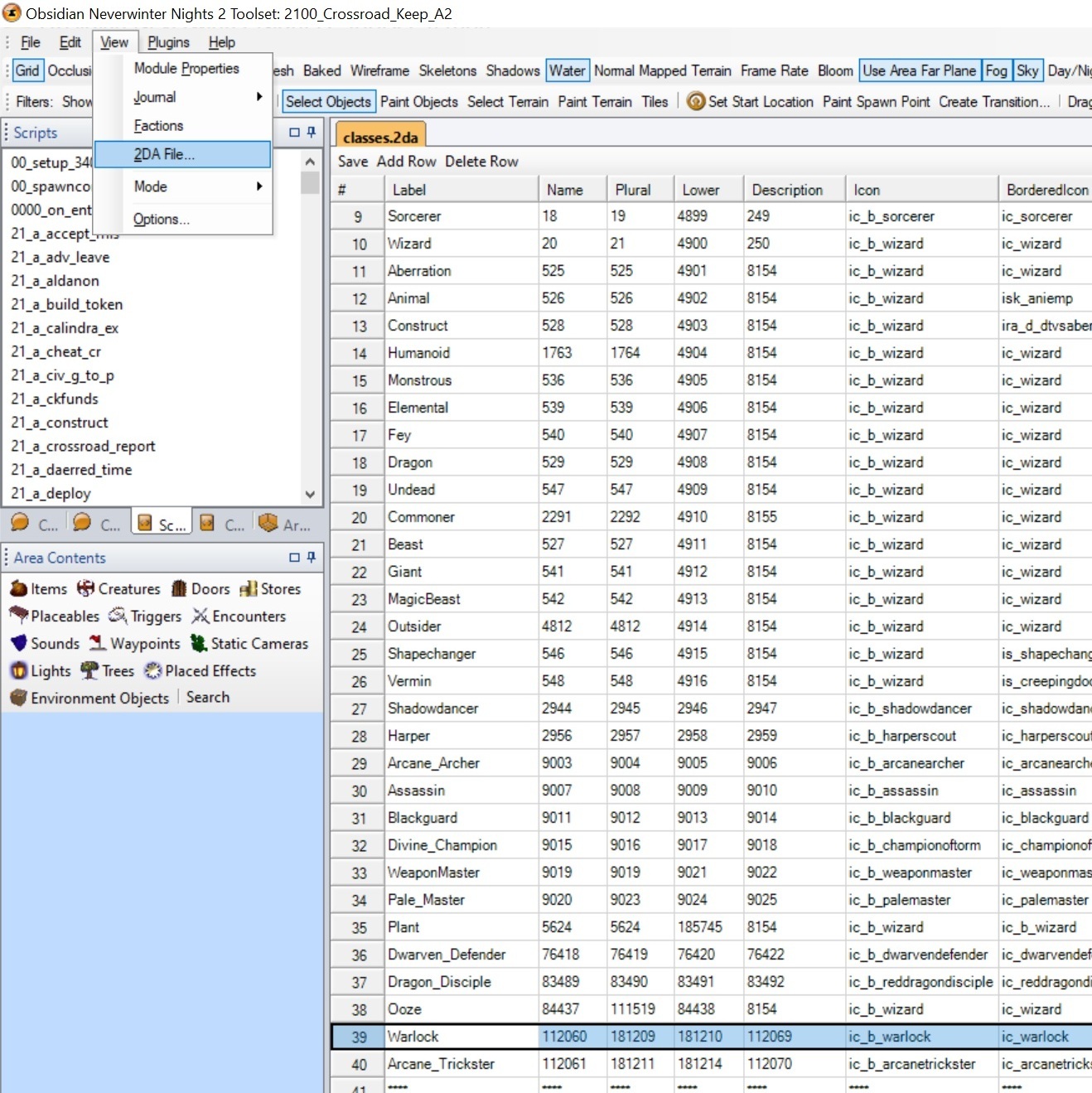The image size is (1092, 1093).
Task: Click Search in Area Contents
Action: [208, 698]
